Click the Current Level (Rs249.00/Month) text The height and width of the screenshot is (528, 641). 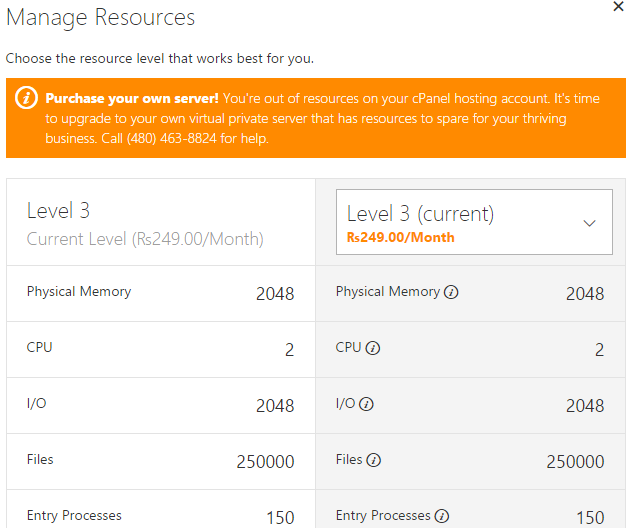click(x=145, y=239)
